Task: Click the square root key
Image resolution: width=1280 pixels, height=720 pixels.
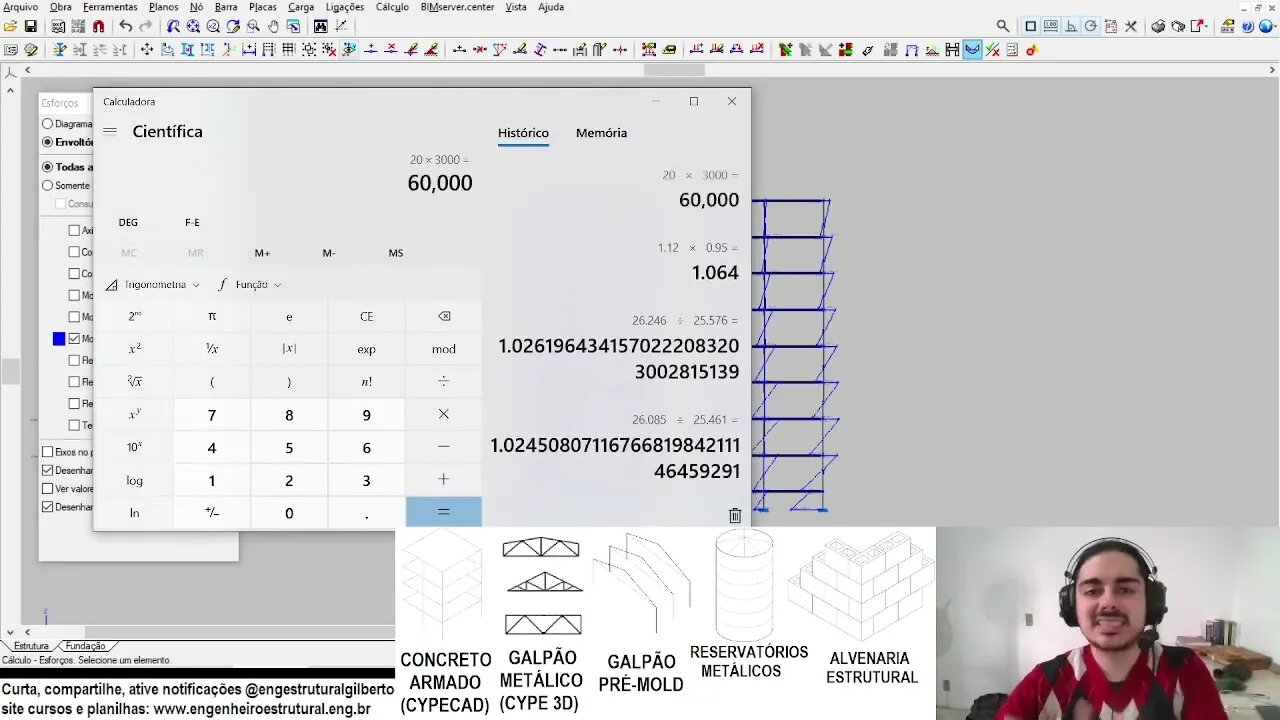Action: click(x=135, y=381)
